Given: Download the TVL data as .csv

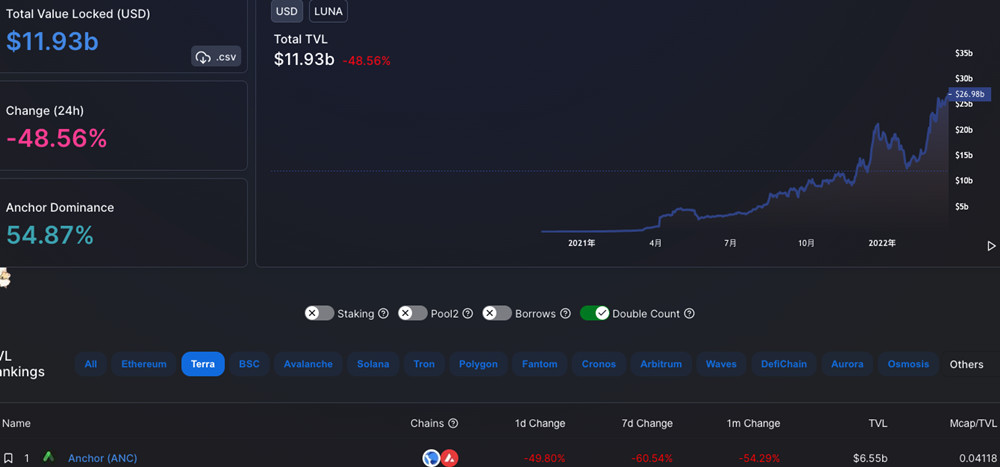Looking at the screenshot, I should point(216,56).
